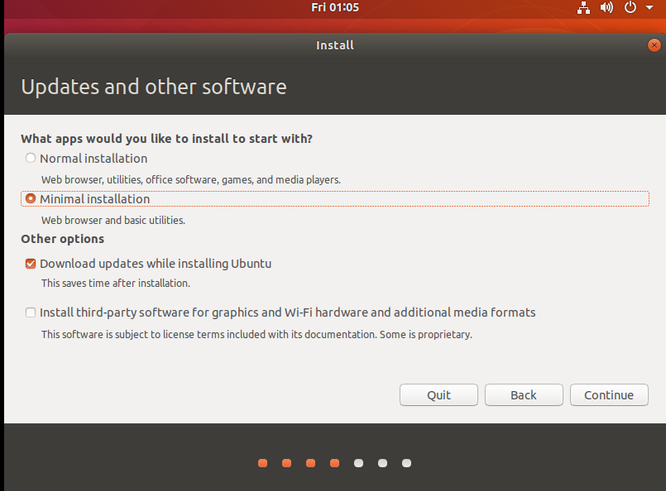Screen dimensions: 666x491
Task: Select the Minimal installation radio button
Action: (x=30, y=199)
